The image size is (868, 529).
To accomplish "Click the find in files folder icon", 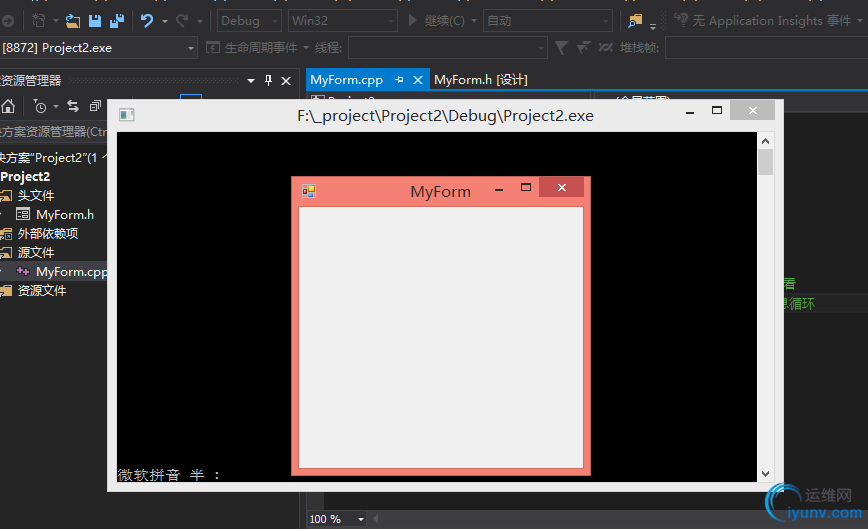I will coord(635,21).
